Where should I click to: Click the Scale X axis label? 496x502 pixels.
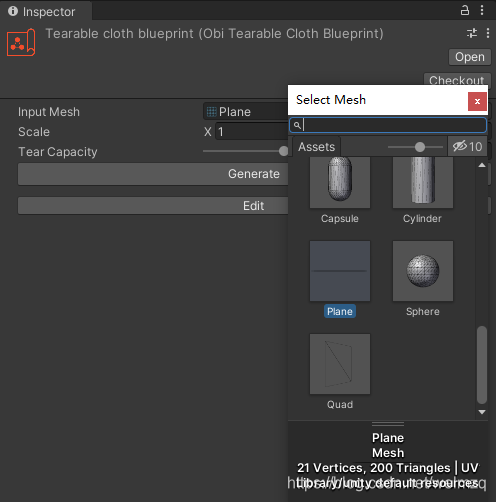(208, 132)
